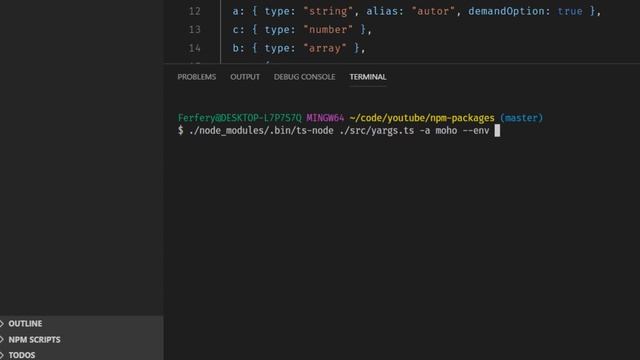This screenshot has width=640, height=360.
Task: Select the DEBUG CONSOLE tab
Action: coord(304,77)
